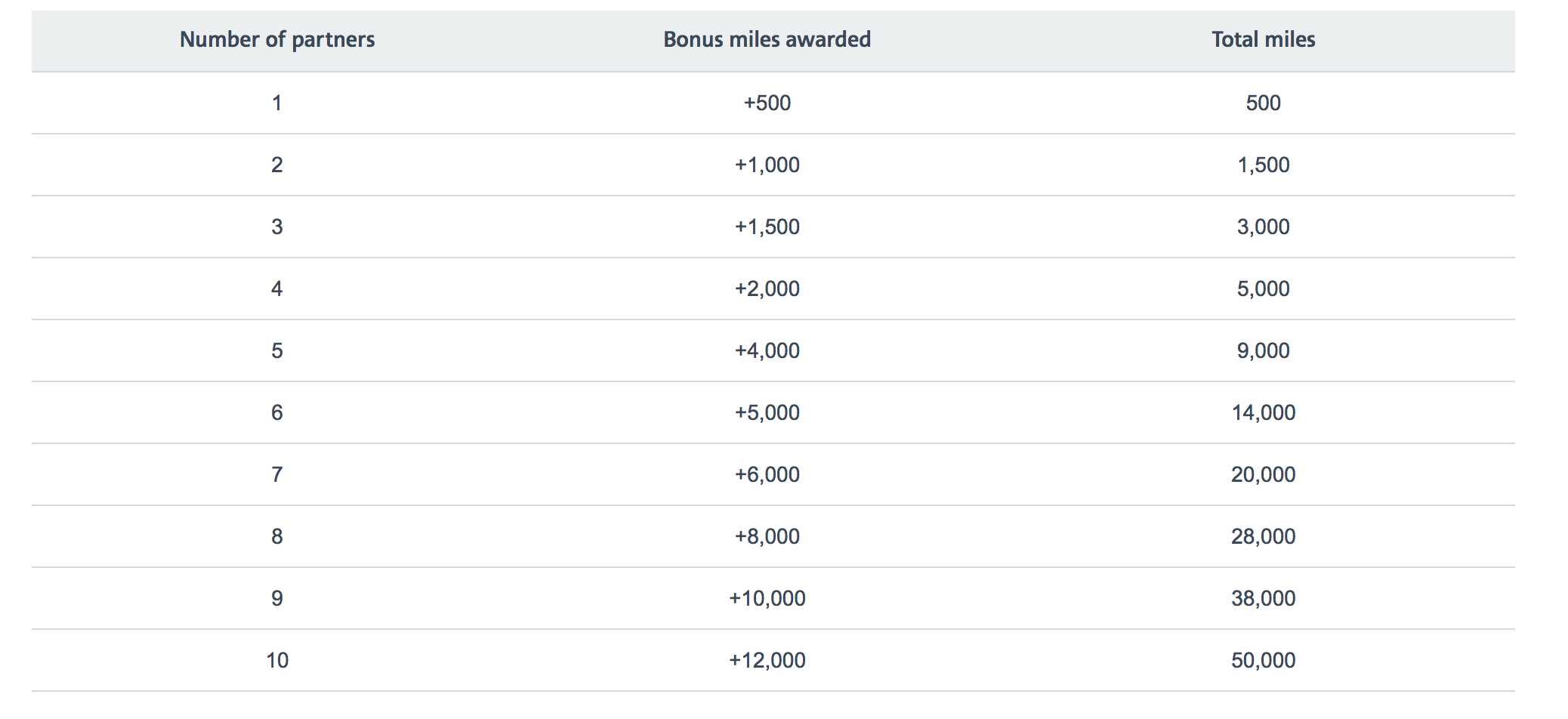1568x719 pixels.
Task: Select the 14,000 total miles cell
Action: (1263, 412)
